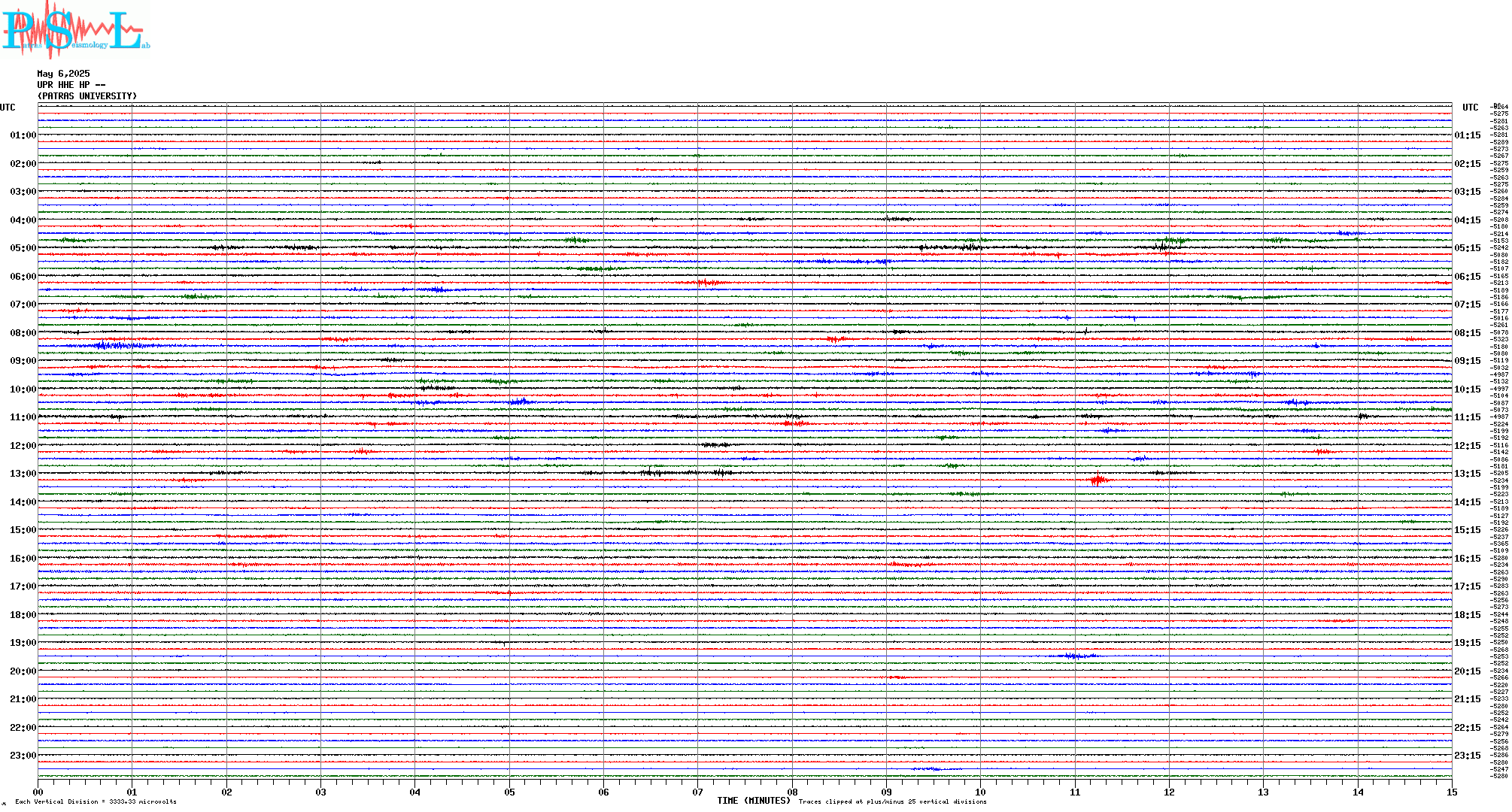Click the 03:15 label on right side
This screenshot has width=1512, height=812.
point(1468,192)
